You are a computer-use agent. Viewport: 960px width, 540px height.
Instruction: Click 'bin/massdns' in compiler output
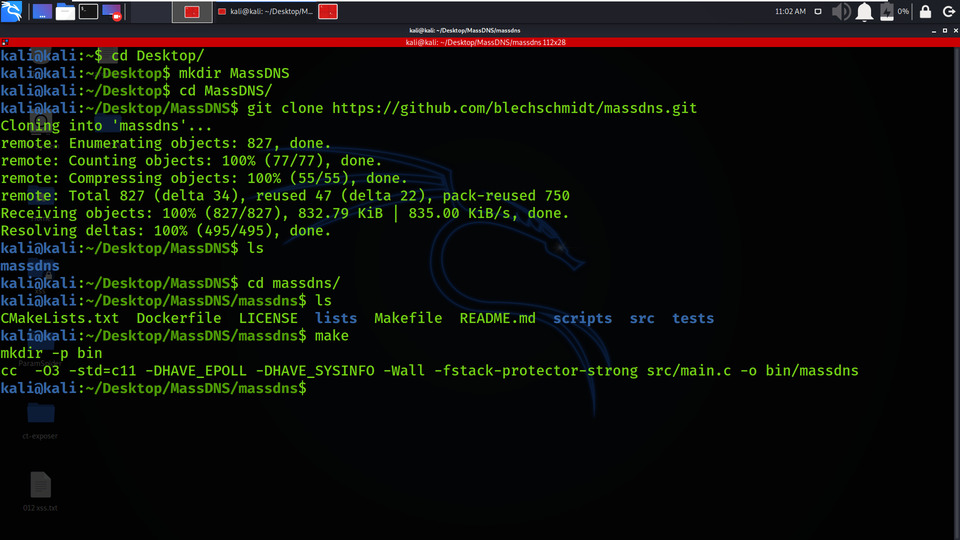812,371
